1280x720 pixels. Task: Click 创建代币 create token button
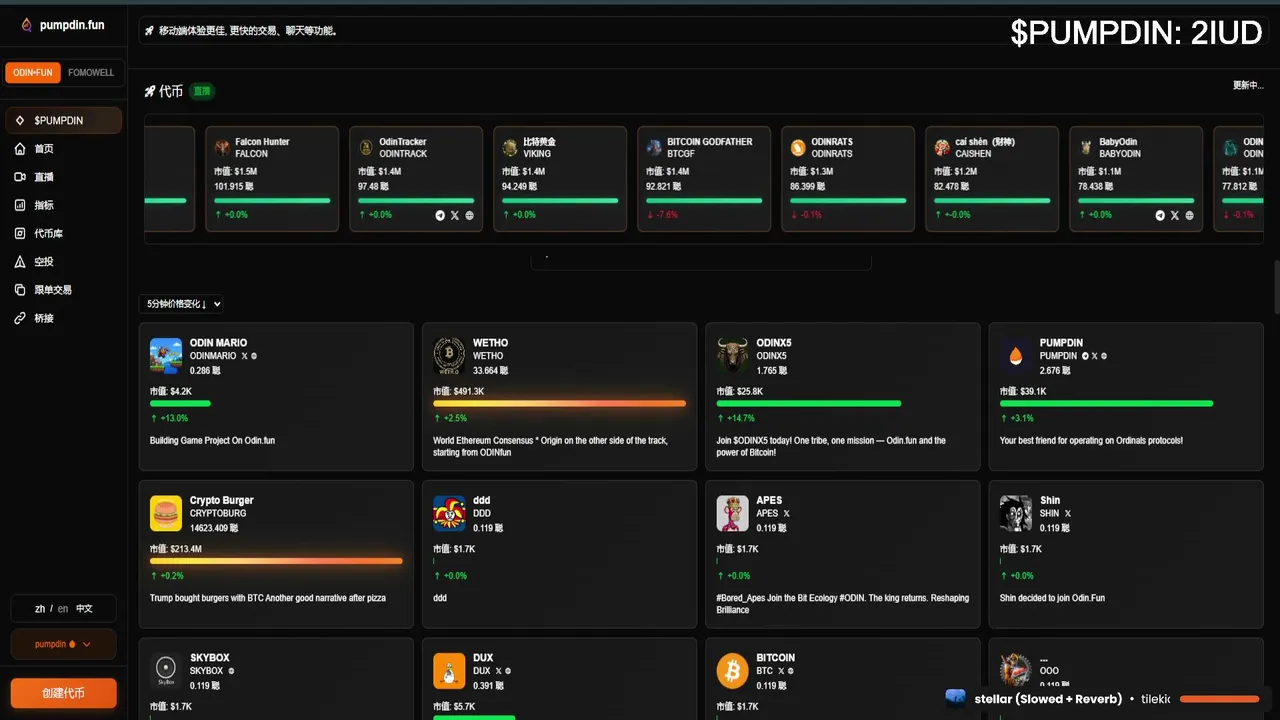point(63,693)
